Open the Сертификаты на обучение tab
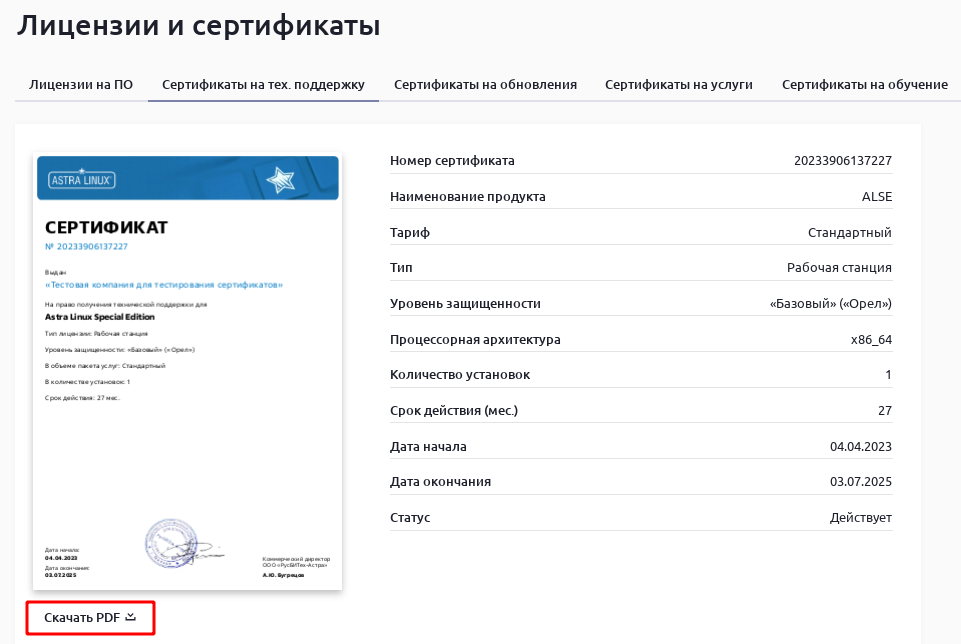 click(x=864, y=85)
